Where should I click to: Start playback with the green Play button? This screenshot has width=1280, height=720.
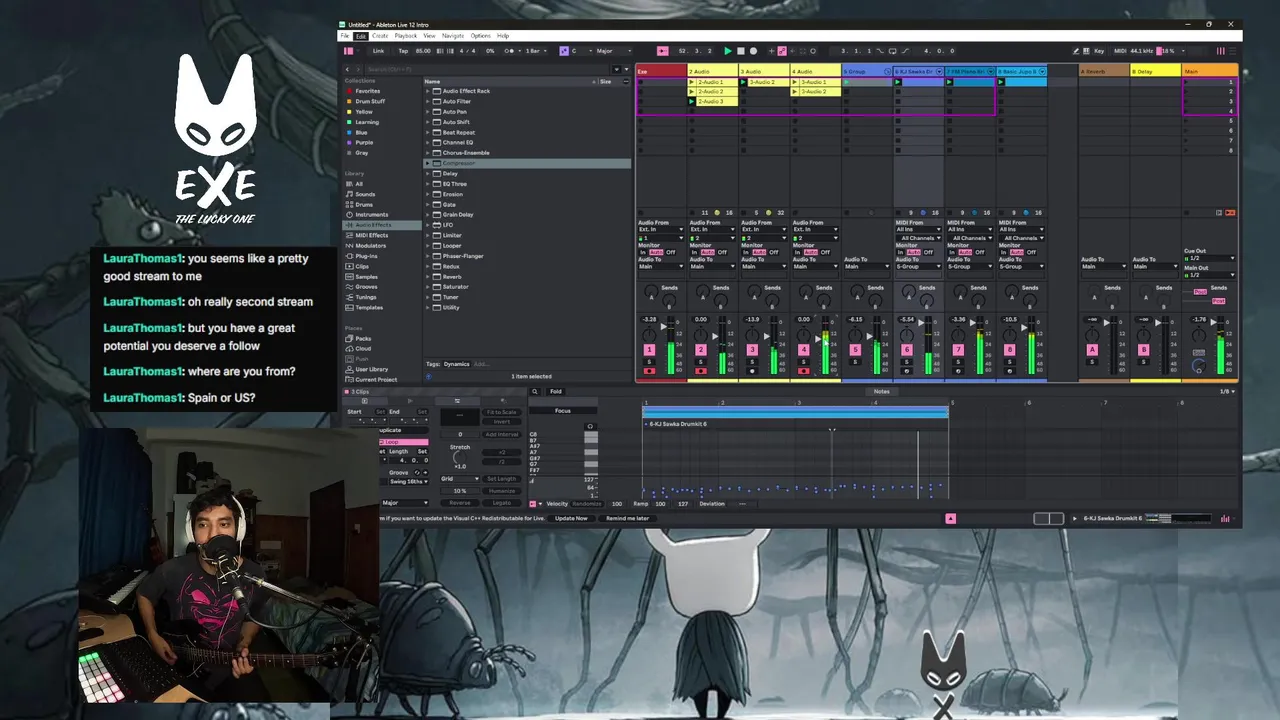pos(728,51)
